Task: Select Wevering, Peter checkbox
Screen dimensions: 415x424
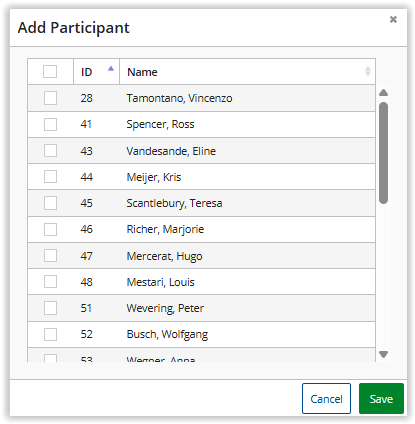Action: point(50,308)
